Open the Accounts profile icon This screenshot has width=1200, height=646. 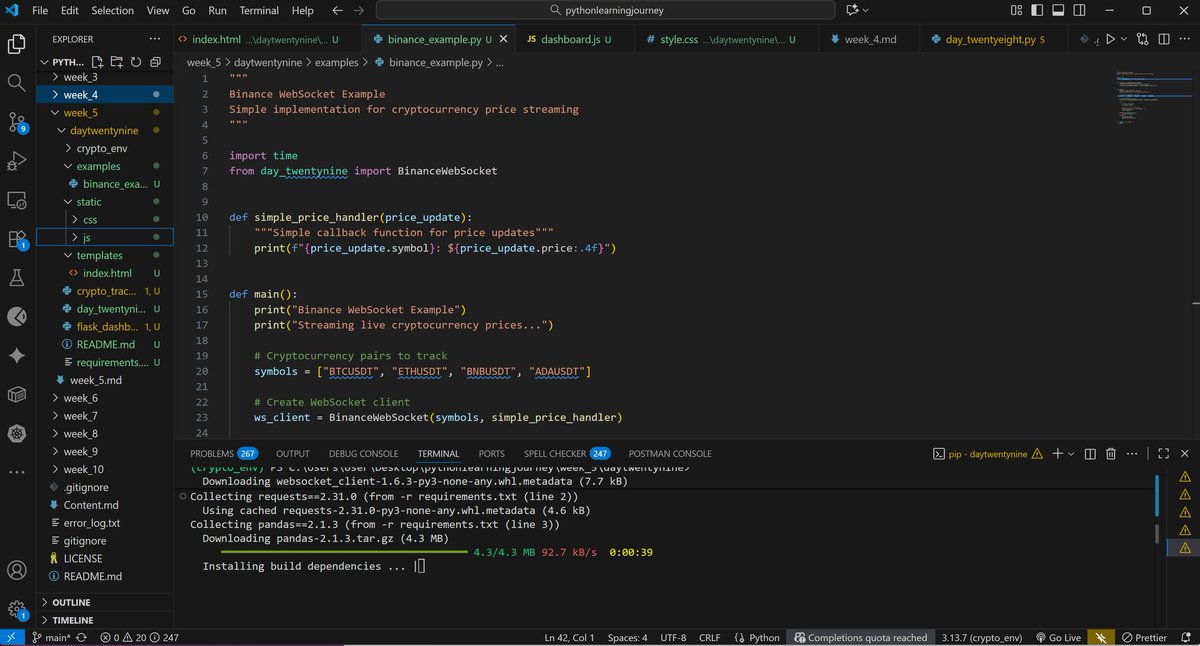point(16,571)
